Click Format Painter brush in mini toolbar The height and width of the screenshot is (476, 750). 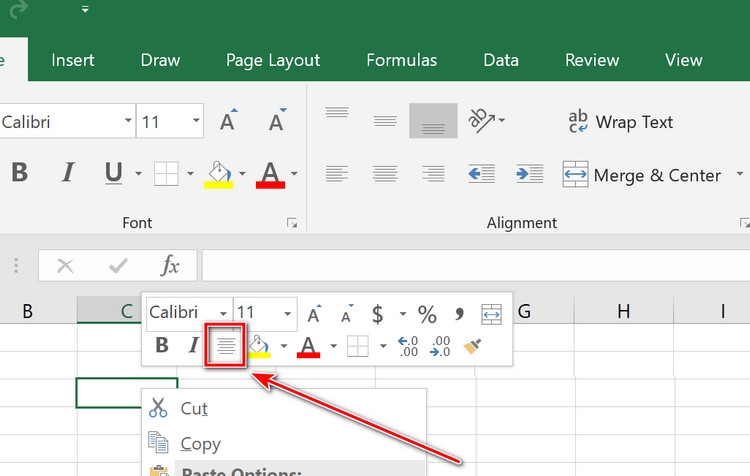473,345
